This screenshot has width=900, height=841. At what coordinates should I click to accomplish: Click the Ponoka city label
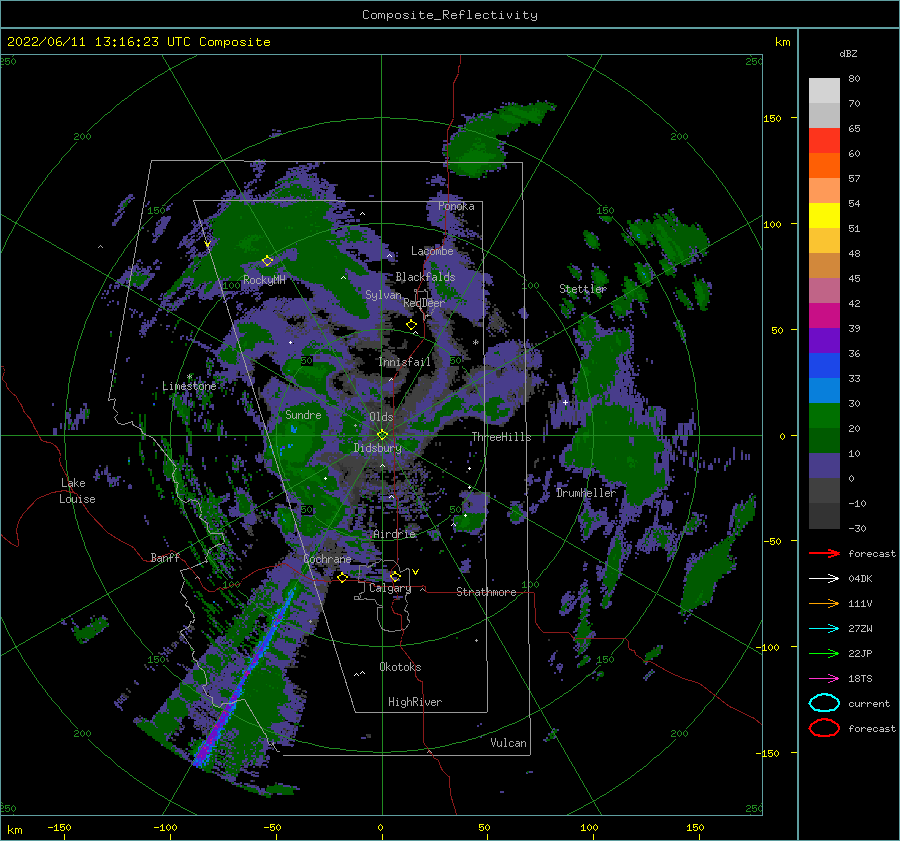456,206
